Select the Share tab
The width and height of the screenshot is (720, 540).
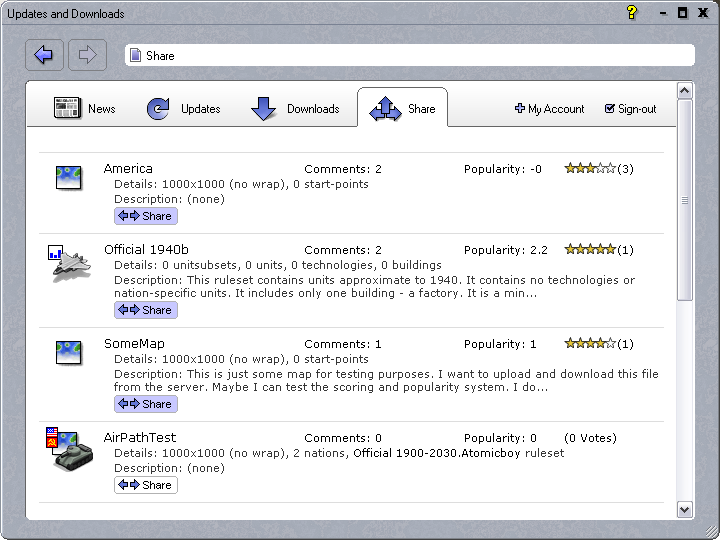pyautogui.click(x=403, y=109)
